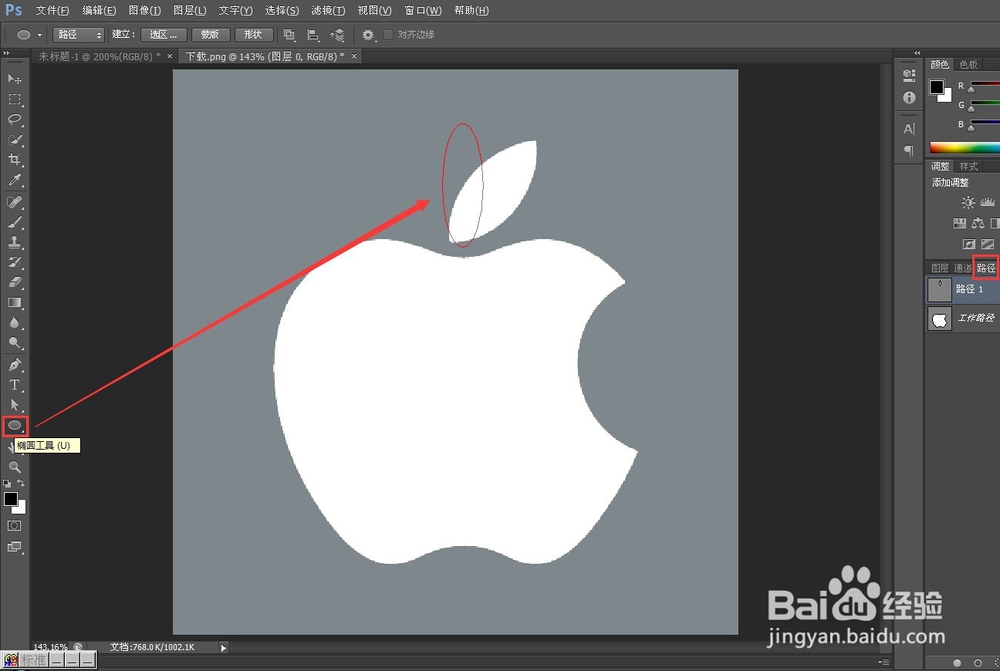Select the Path Selection tool
Screen dimensions: 1000x671
click(x=15, y=405)
